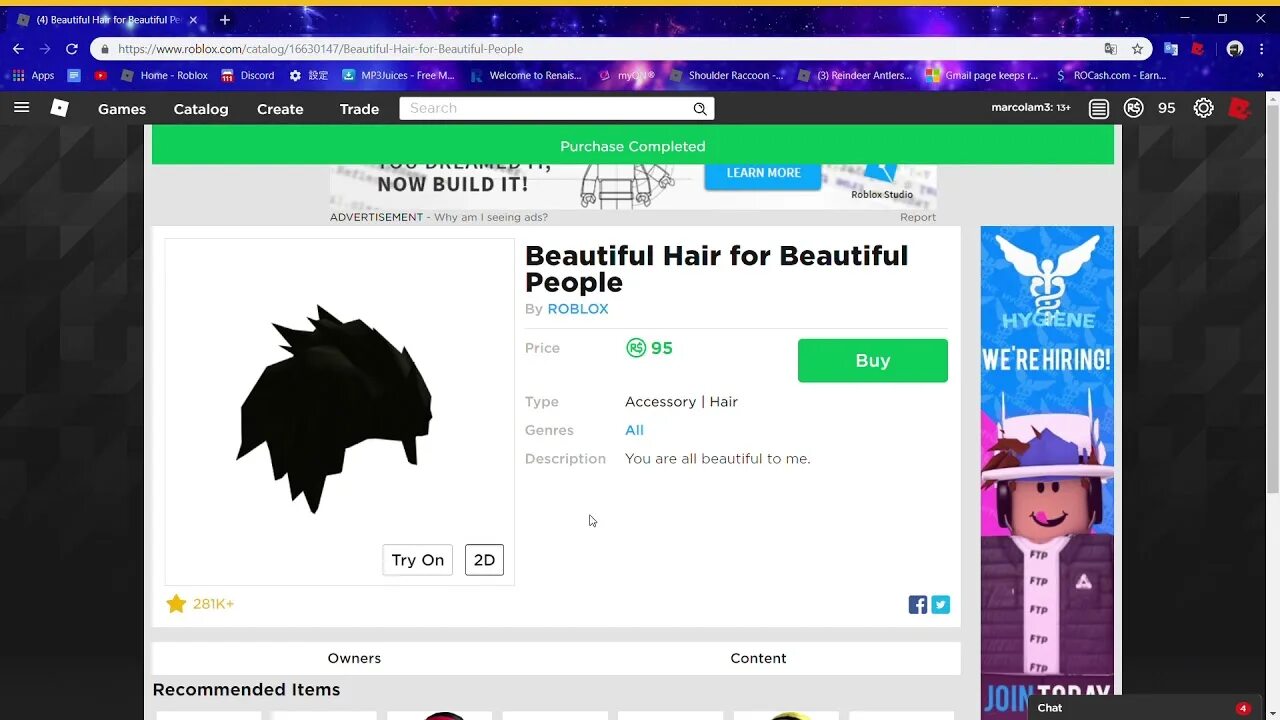This screenshot has height=720, width=1280.
Task: Open the Google Docs bookmark icon
Action: point(74,75)
